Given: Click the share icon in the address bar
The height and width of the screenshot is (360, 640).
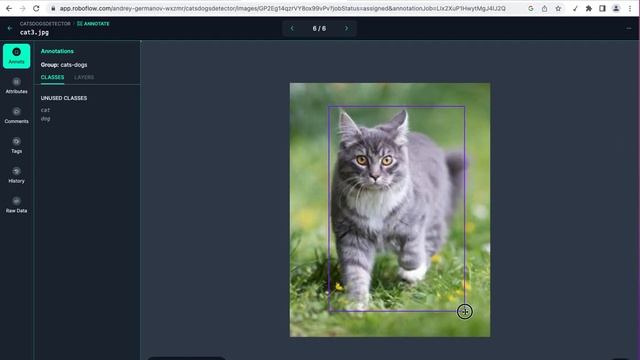Looking at the screenshot, I should (x=544, y=8).
